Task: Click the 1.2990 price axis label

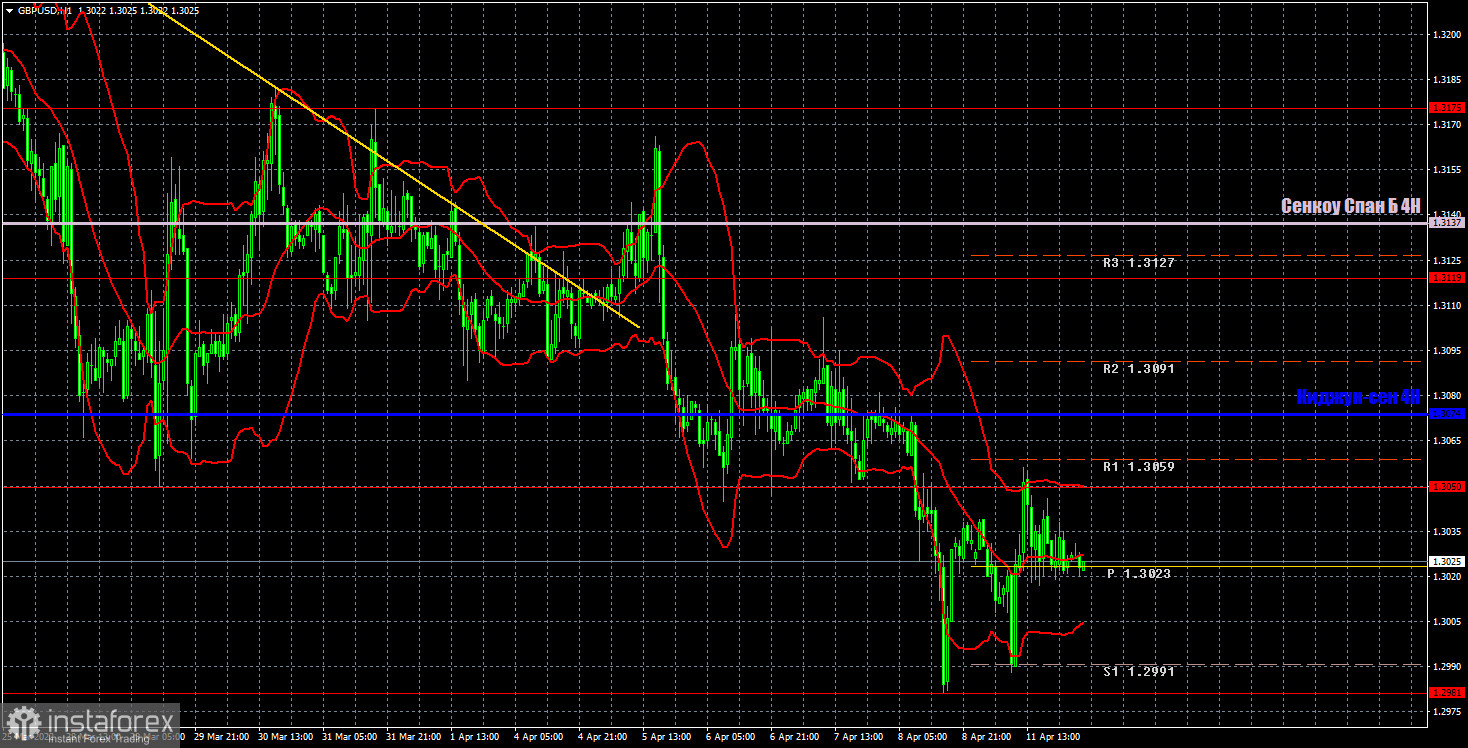Action: (1447, 667)
